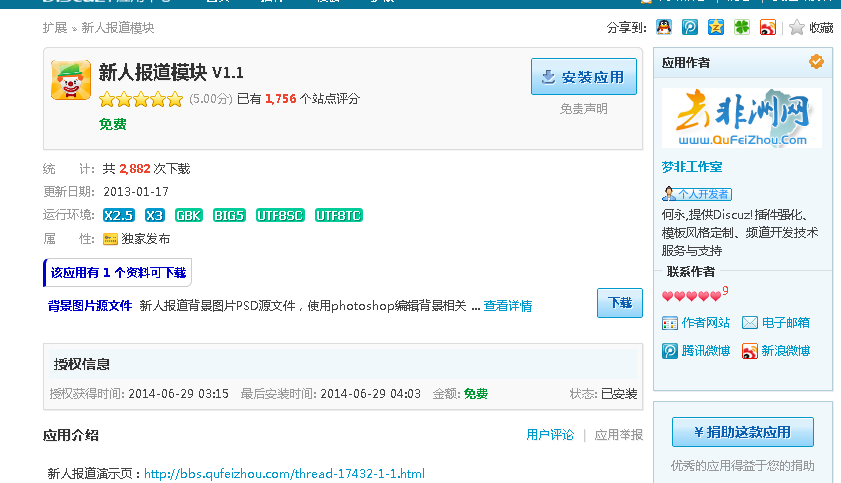Click the clown app icon
841x483 pixels.
(x=71, y=80)
